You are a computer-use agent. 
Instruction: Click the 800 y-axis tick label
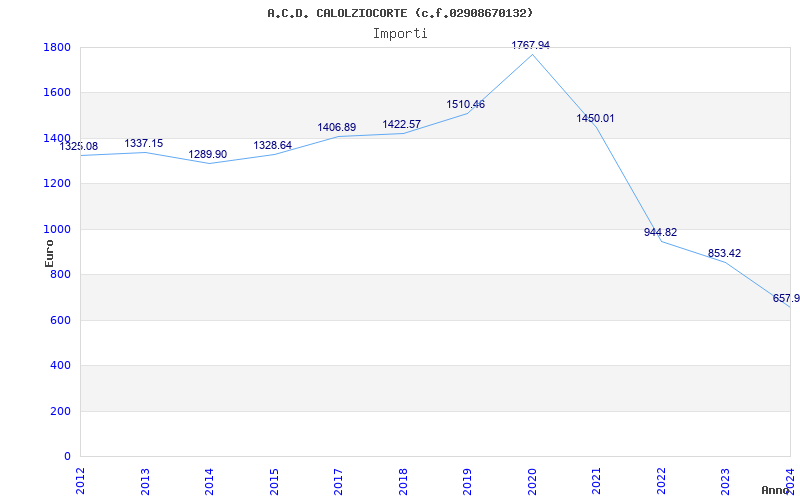point(60,275)
